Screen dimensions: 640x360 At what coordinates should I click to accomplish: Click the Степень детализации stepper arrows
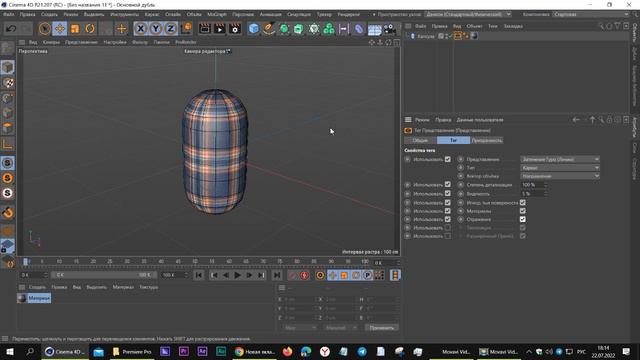tap(546, 185)
